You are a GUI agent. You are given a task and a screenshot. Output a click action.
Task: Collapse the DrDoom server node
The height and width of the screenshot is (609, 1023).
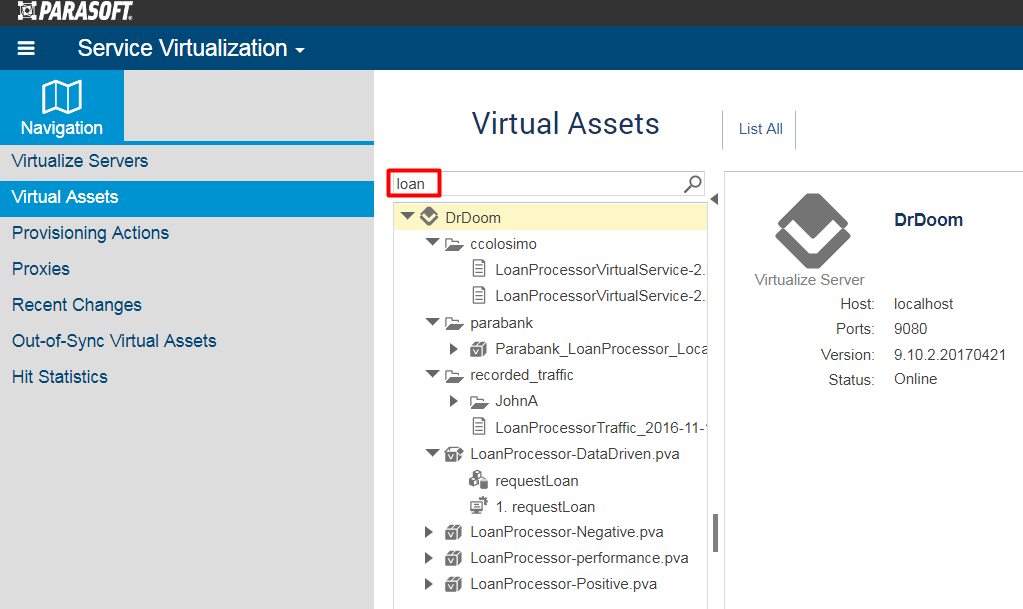(x=408, y=216)
